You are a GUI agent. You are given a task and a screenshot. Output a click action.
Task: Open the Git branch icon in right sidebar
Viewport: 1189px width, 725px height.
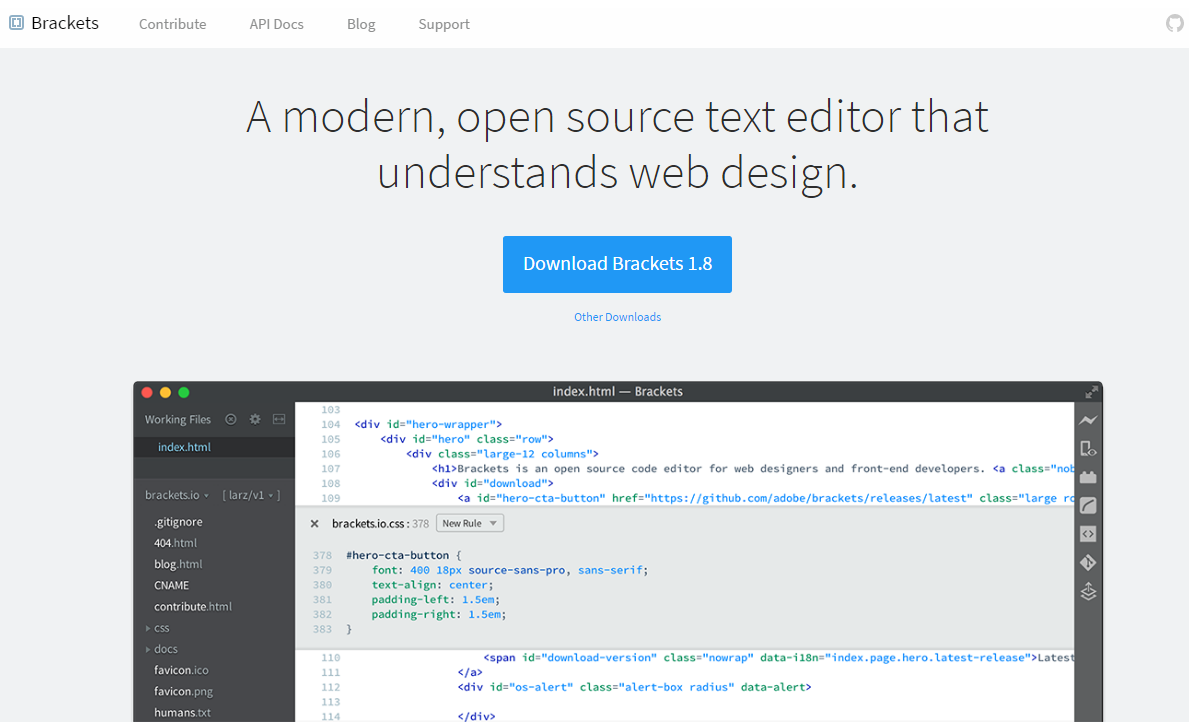1087,562
